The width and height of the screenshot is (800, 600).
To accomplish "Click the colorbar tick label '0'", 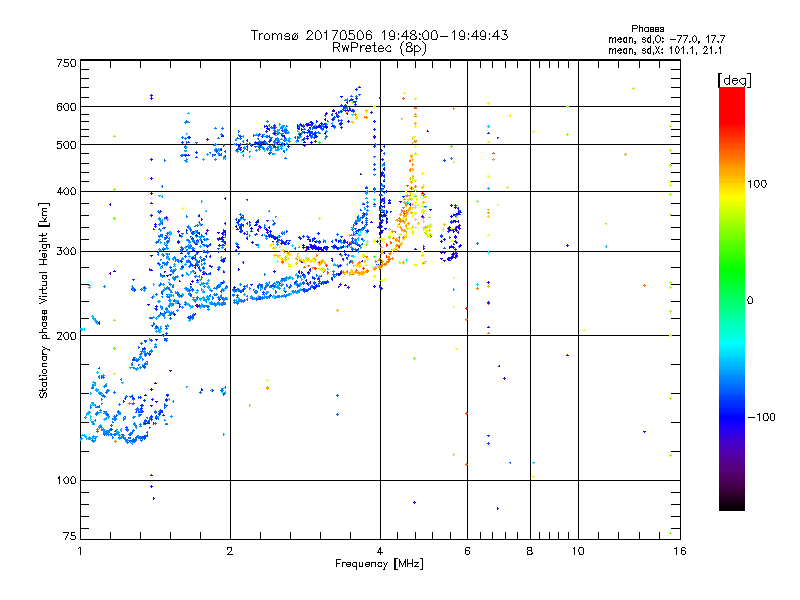I will pos(750,301).
